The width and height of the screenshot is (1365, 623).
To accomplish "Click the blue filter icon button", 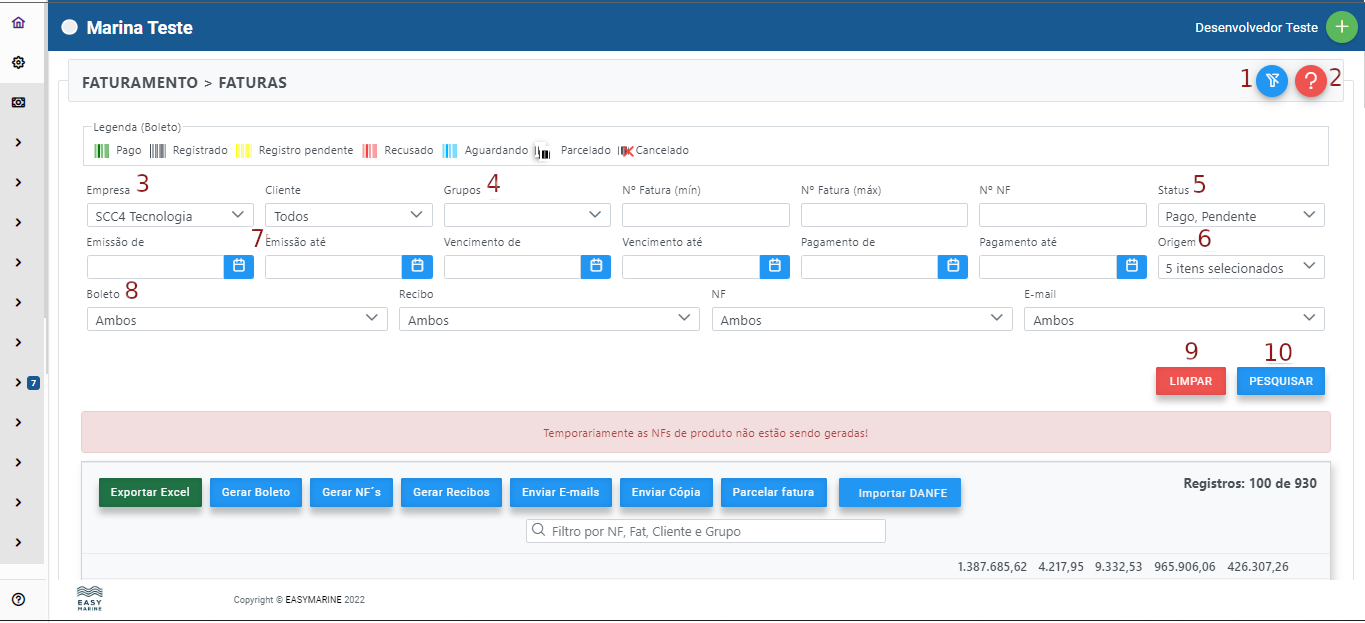I will (1272, 81).
